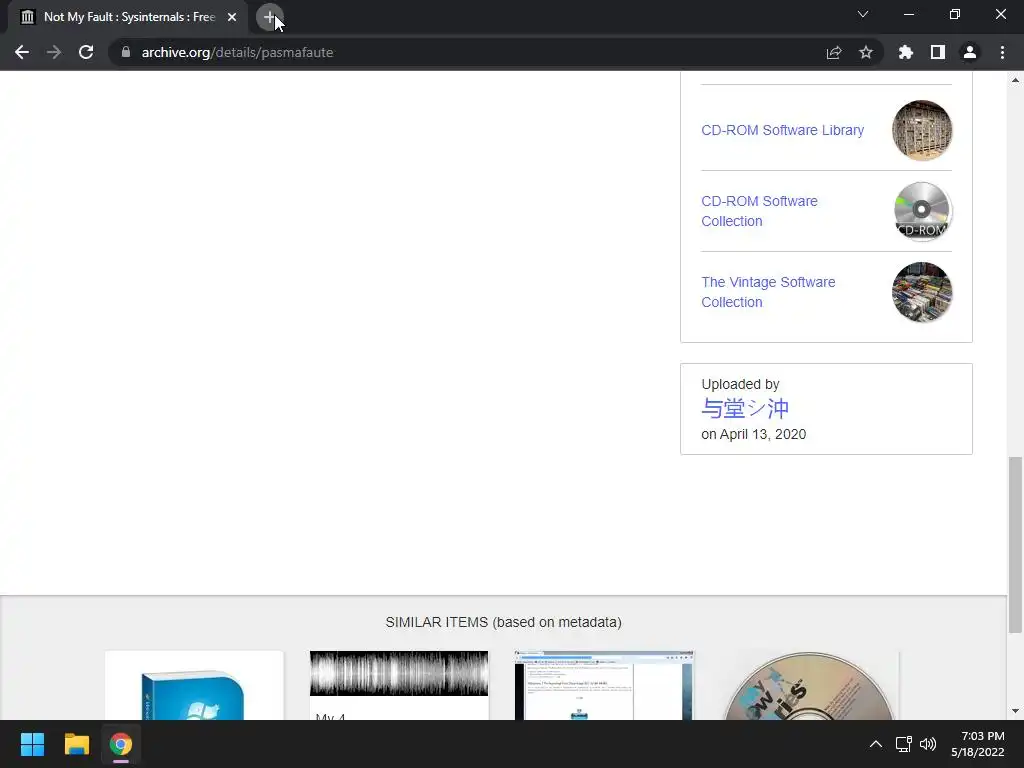Focus the archive.org address bar
Viewport: 1024px width, 768px height.
470,52
